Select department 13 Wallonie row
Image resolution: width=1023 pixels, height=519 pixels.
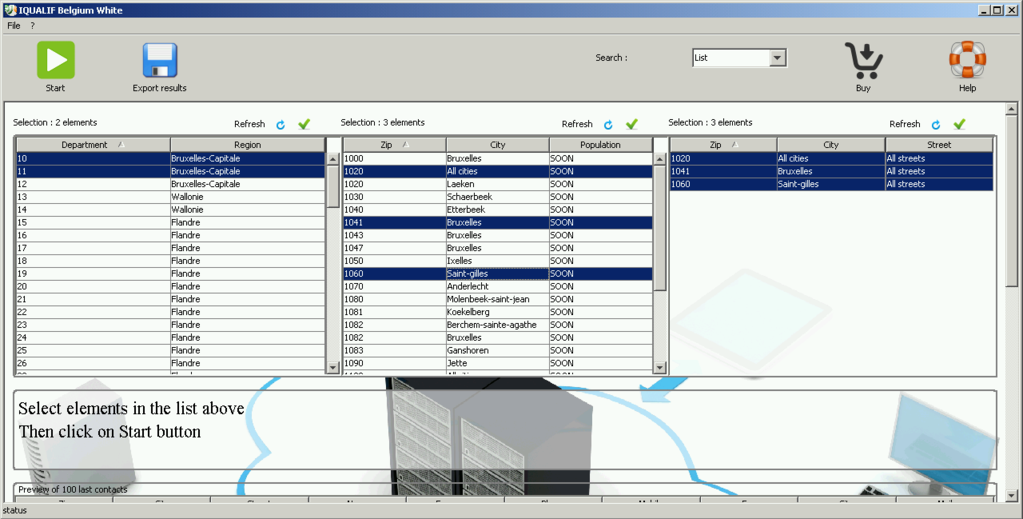point(170,197)
